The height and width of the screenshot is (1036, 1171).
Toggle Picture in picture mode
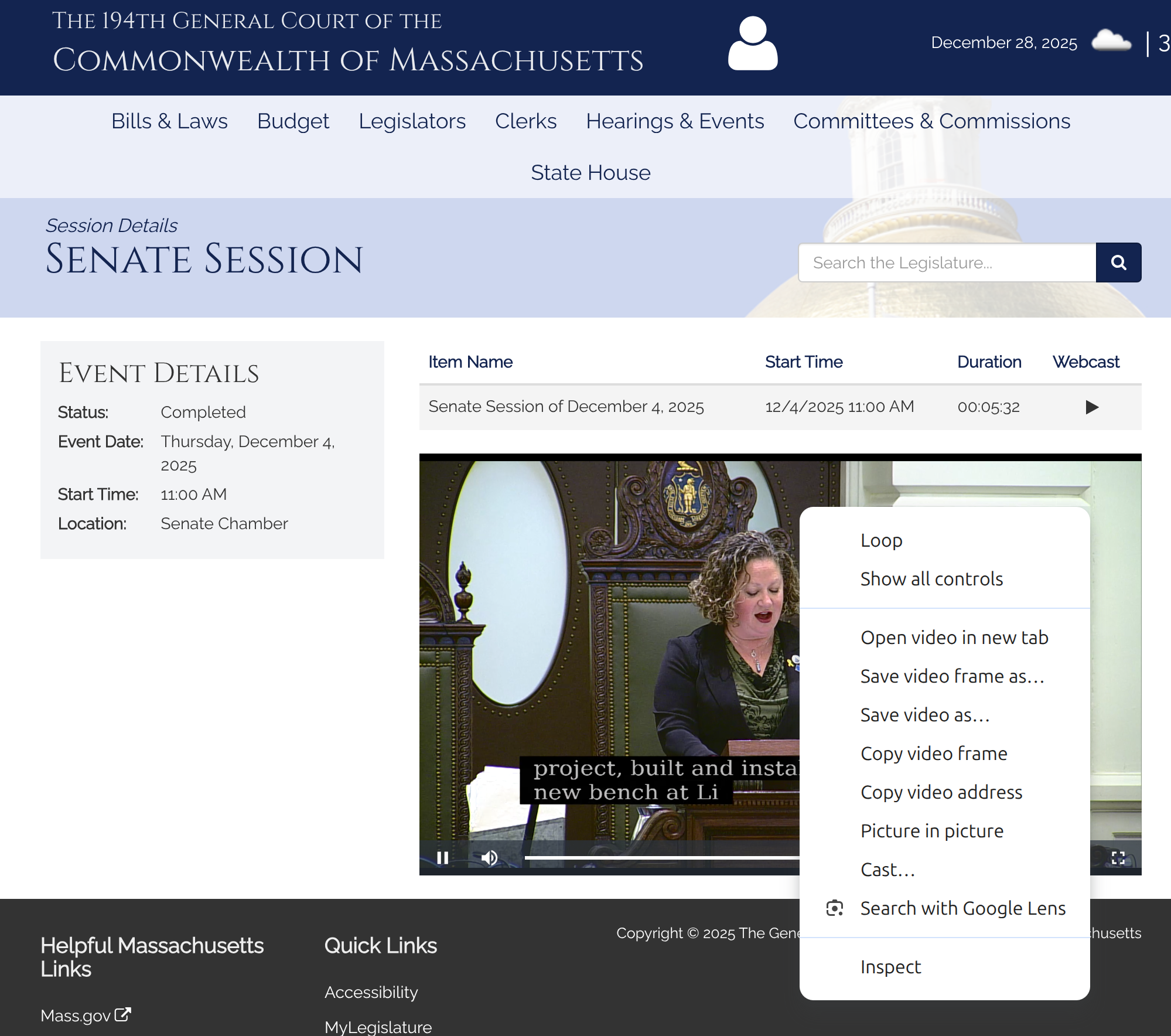(931, 831)
